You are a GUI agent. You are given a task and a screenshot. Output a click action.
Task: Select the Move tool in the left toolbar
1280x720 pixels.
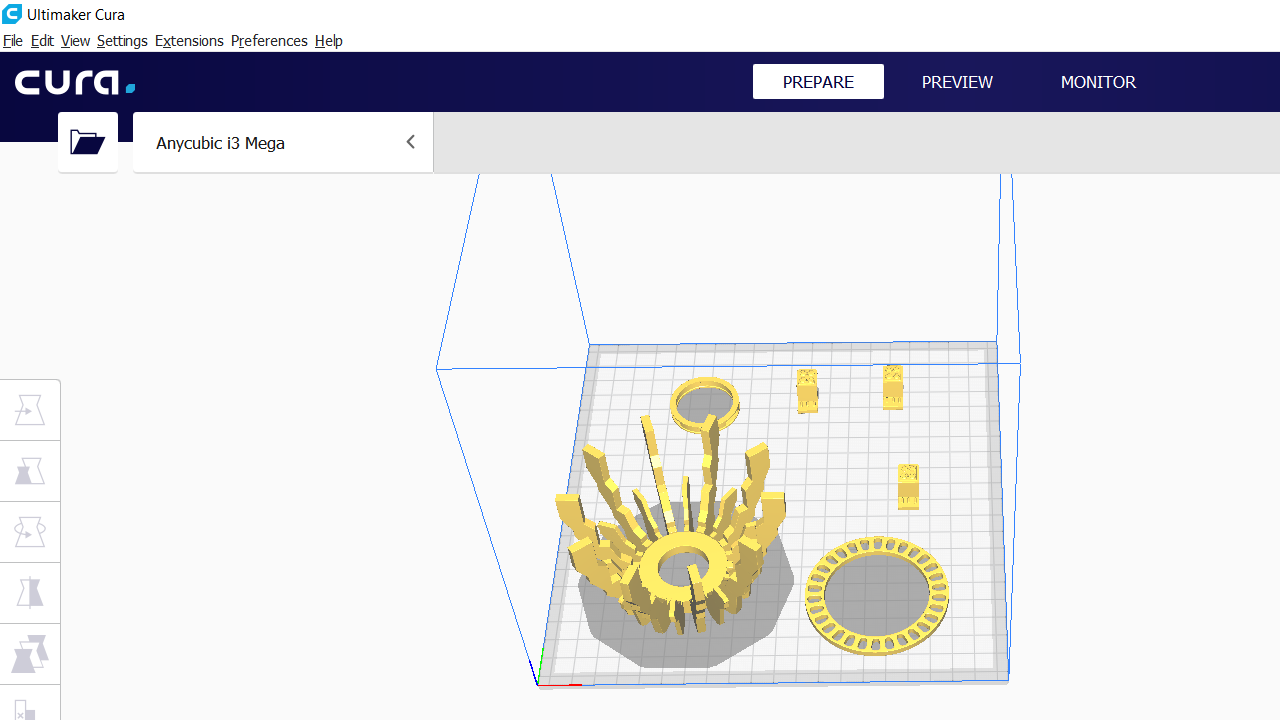tap(30, 410)
